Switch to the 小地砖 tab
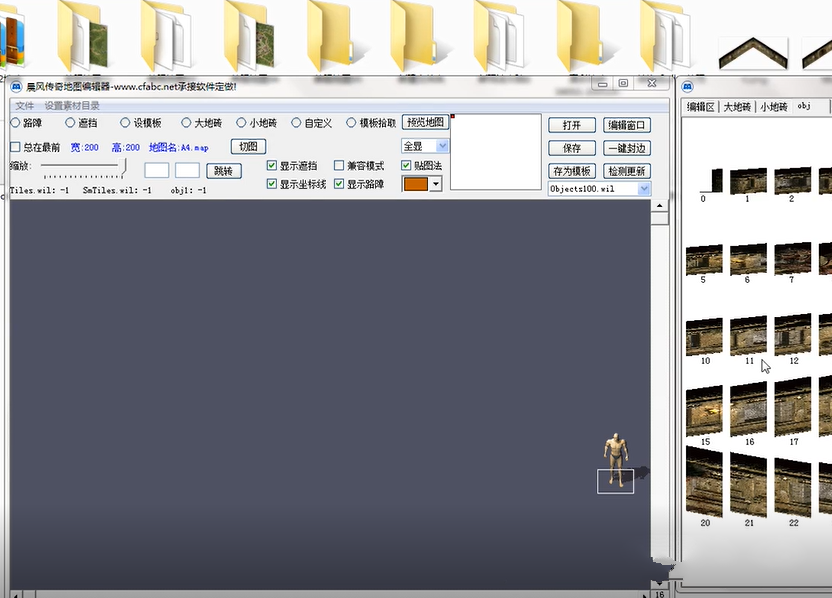832x598 pixels. [774, 107]
